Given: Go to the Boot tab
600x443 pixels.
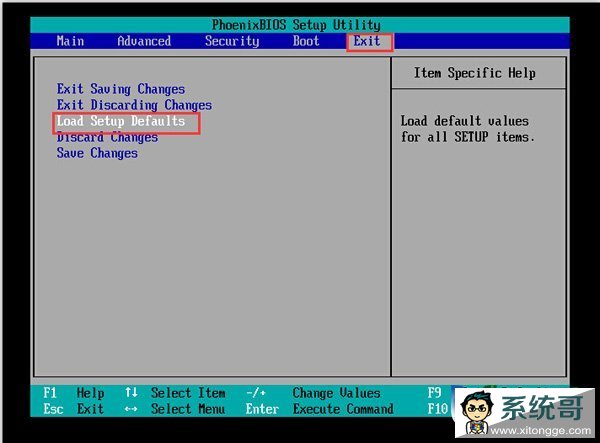Looking at the screenshot, I should pos(306,41).
